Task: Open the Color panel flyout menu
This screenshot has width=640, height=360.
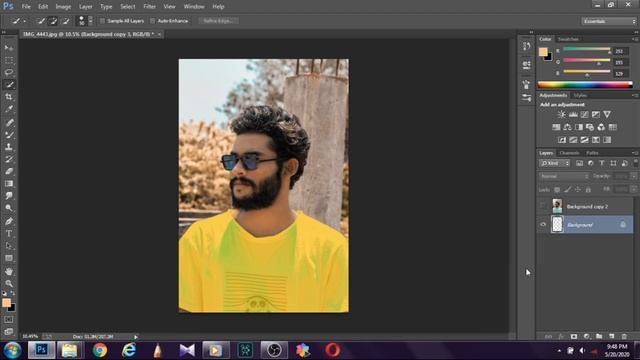Action: click(x=635, y=39)
